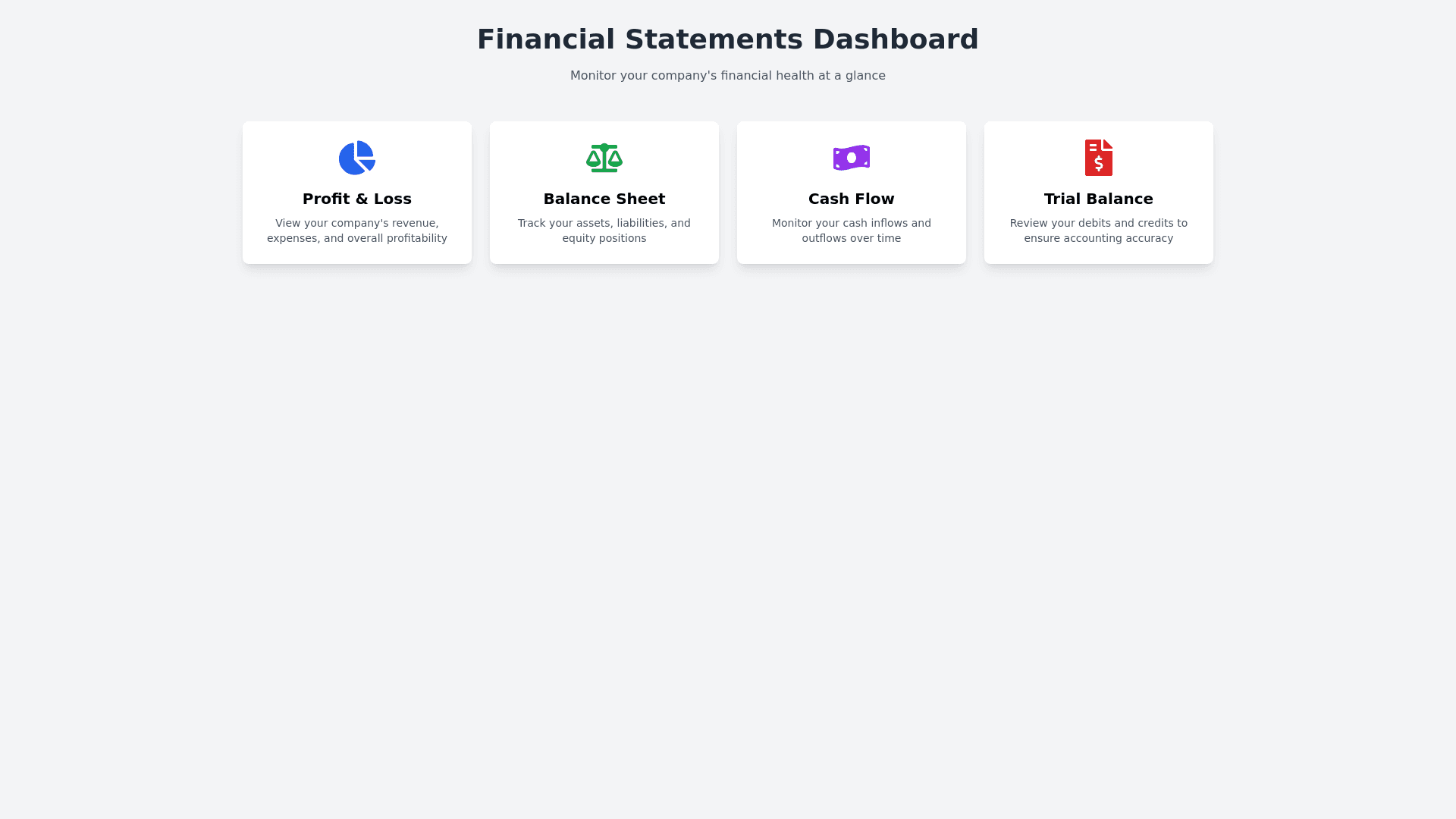Click the assets and liabilities description text
Image resolution: width=1456 pixels, height=819 pixels.
[604, 231]
